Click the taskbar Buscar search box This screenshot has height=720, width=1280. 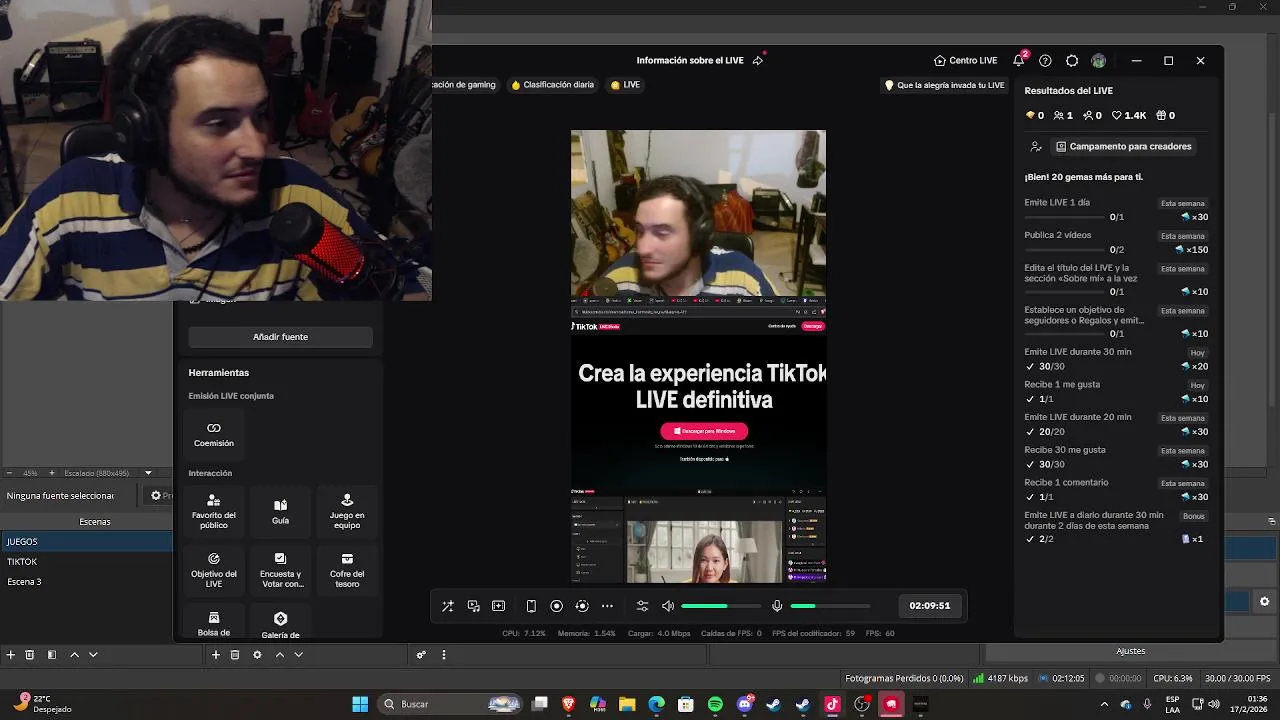coord(451,704)
